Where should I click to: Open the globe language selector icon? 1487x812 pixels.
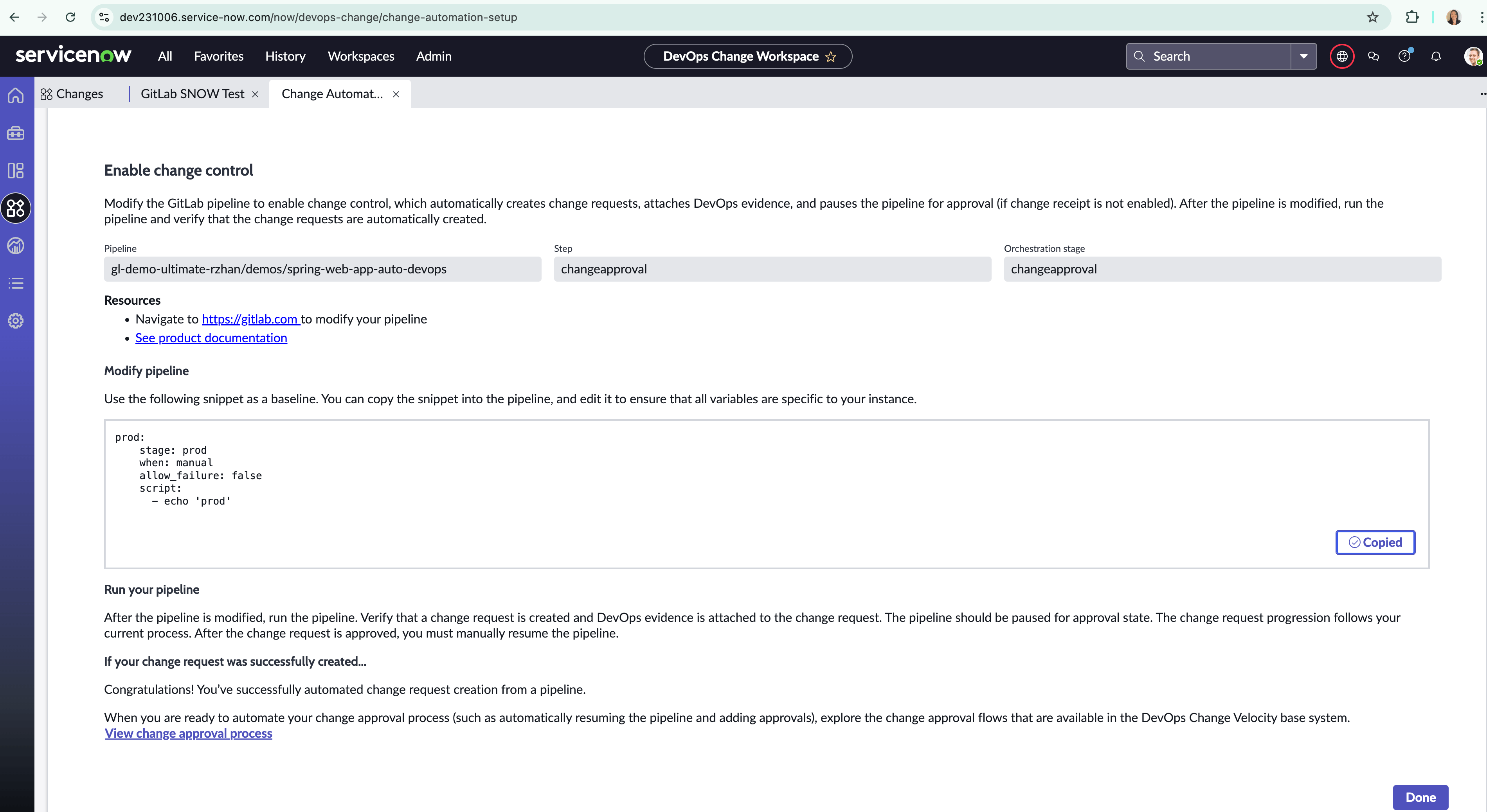(1341, 56)
